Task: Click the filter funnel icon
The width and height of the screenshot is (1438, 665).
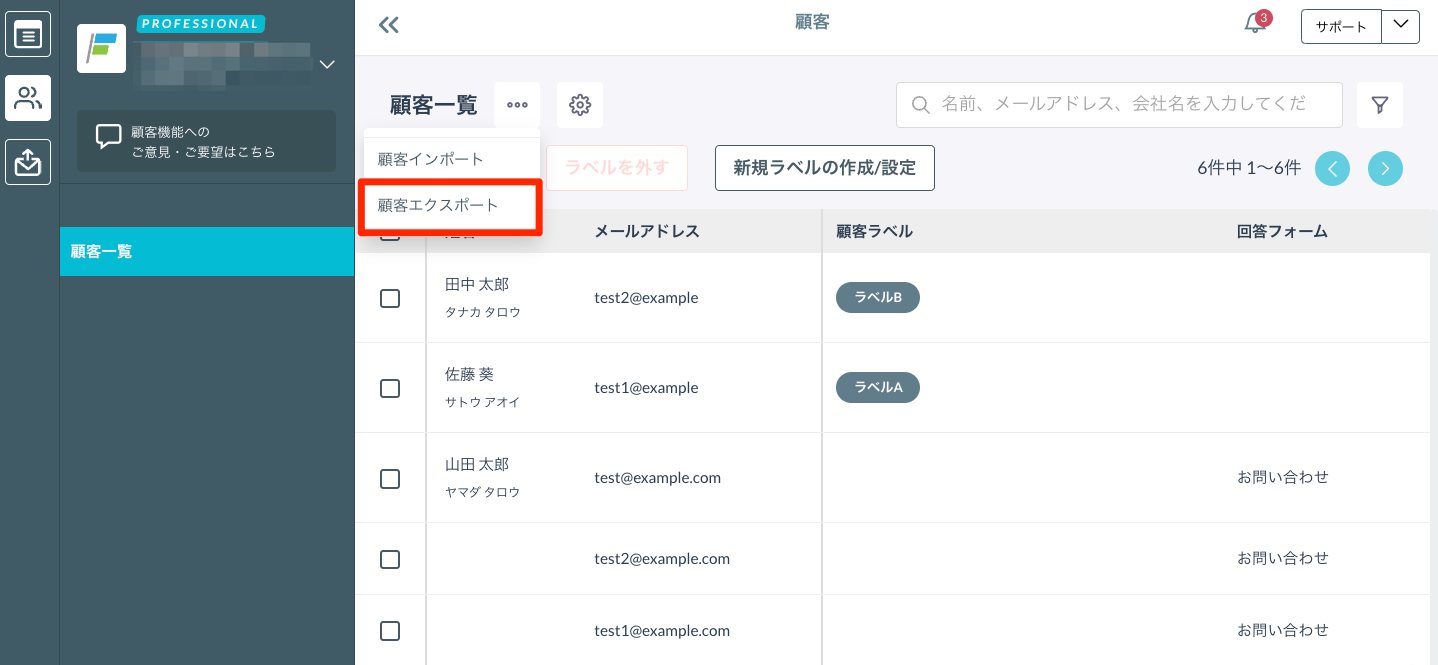Action: pyautogui.click(x=1380, y=105)
